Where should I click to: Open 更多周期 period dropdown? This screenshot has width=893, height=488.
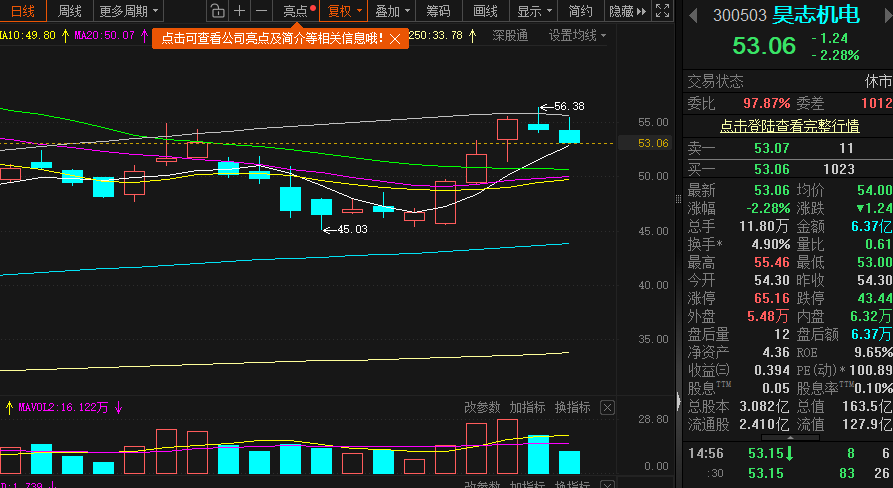[x=129, y=11]
